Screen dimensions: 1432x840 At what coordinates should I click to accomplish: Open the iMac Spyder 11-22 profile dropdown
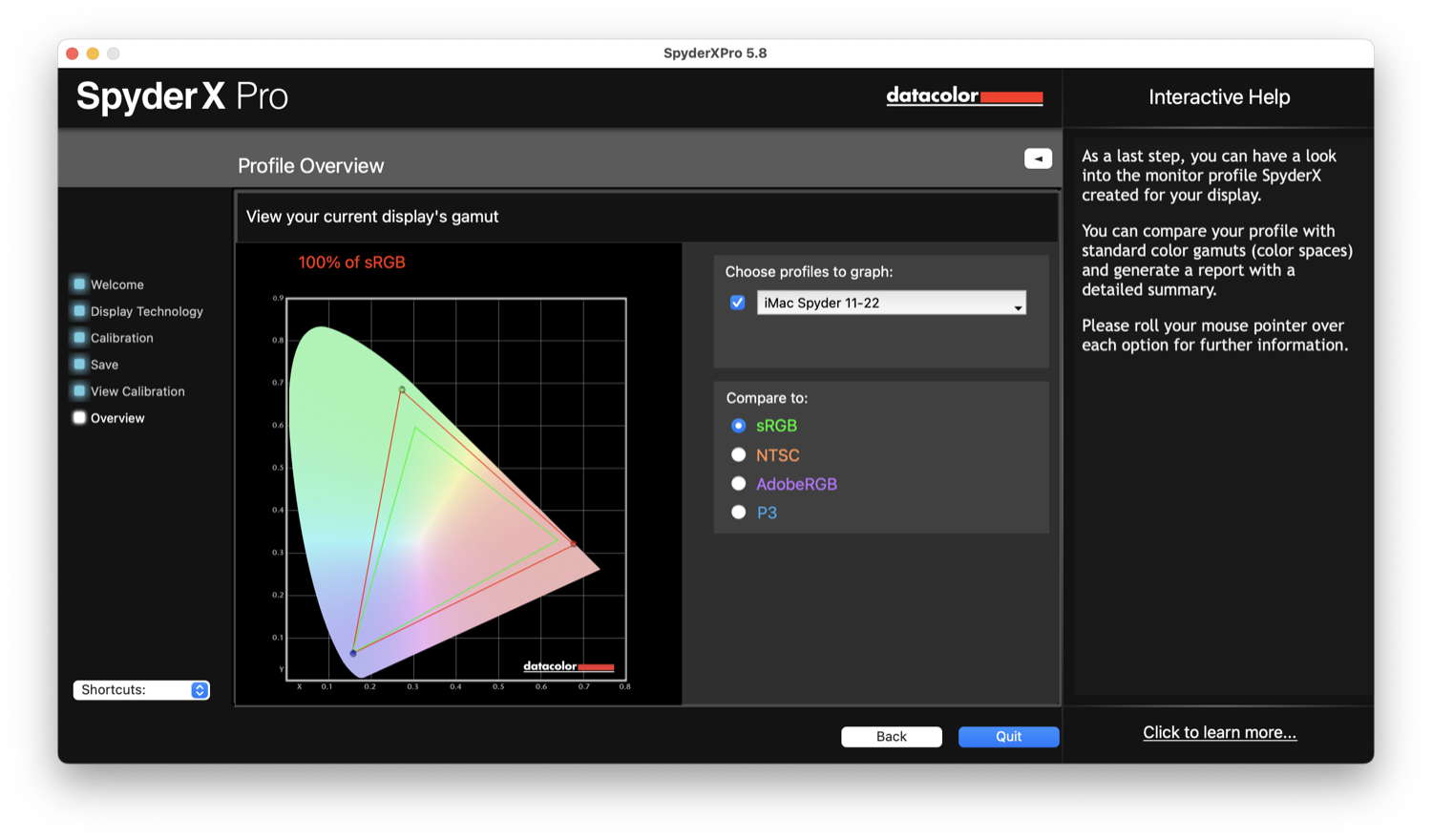[x=892, y=303]
